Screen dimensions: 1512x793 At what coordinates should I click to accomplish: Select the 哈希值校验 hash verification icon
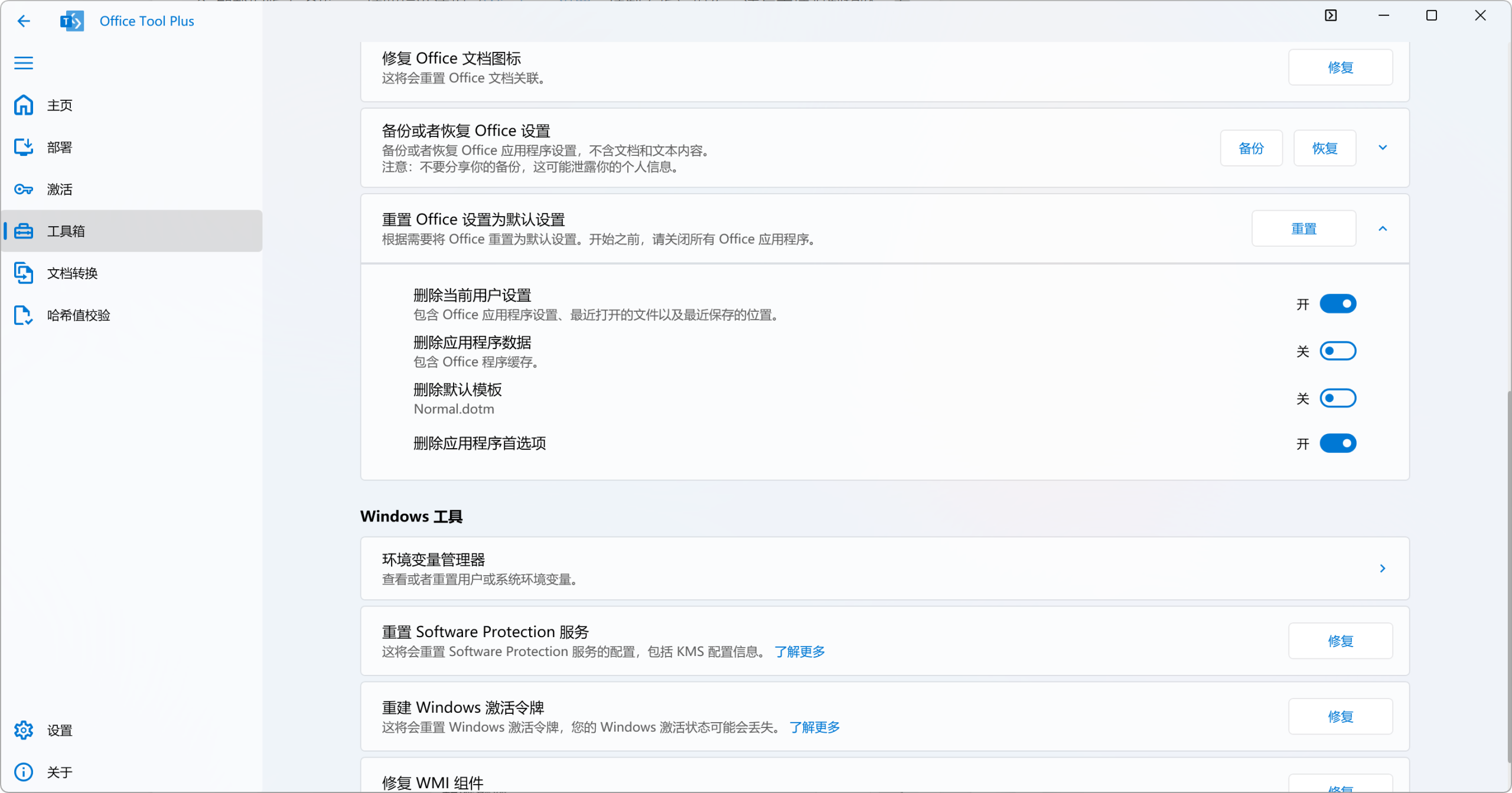23,315
